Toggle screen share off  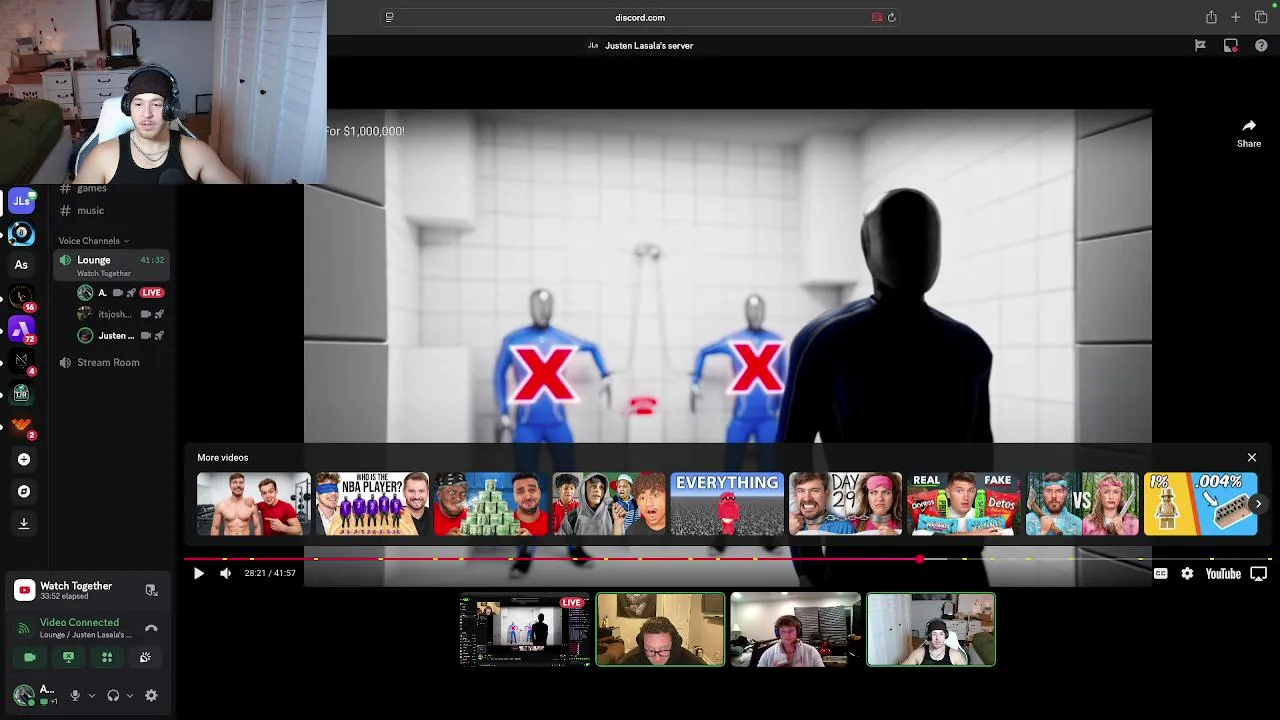[68, 657]
